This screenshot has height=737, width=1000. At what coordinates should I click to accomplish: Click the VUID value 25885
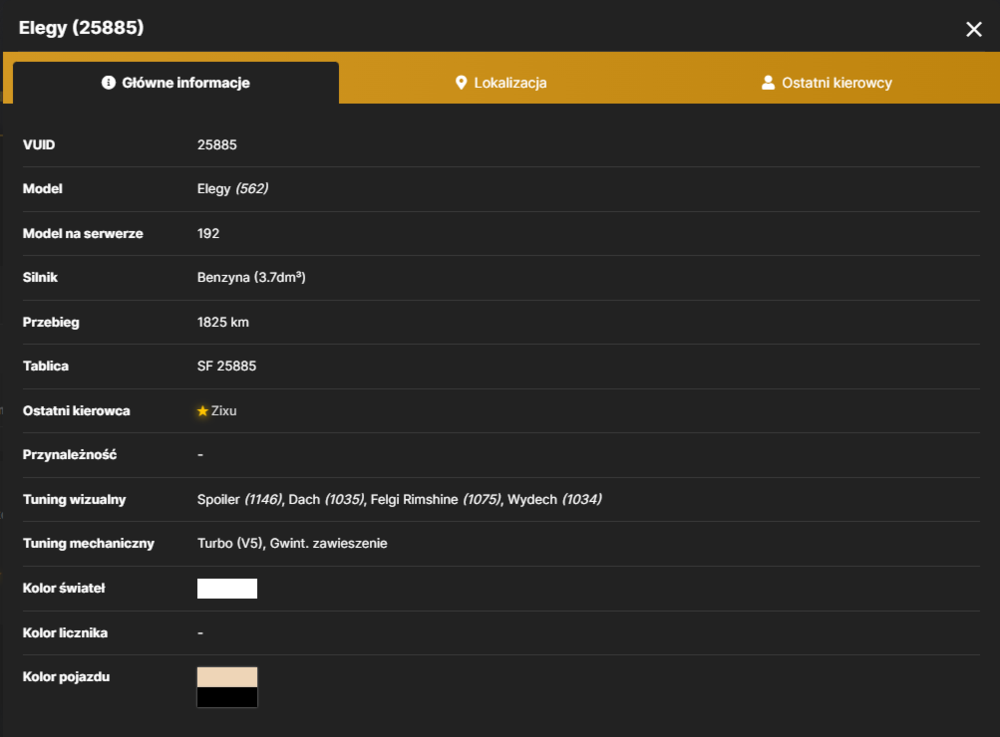coord(217,145)
